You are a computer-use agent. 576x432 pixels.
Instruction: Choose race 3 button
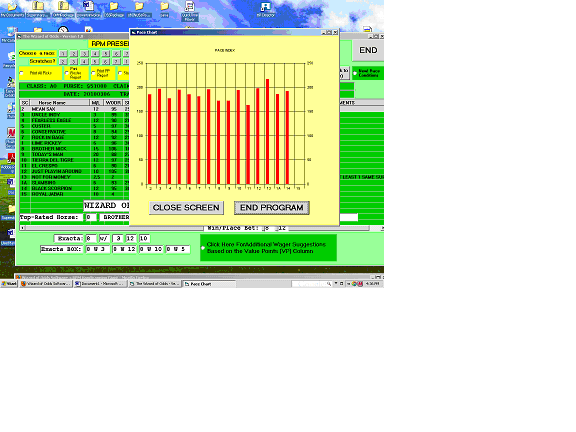84,54
